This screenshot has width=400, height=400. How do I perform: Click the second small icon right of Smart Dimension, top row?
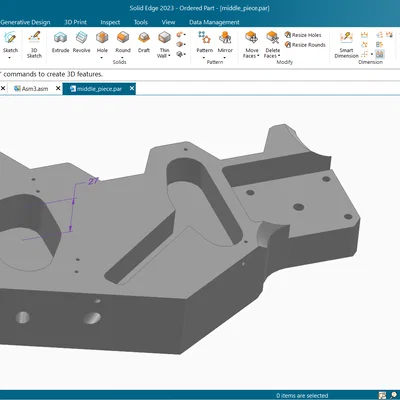379,35
